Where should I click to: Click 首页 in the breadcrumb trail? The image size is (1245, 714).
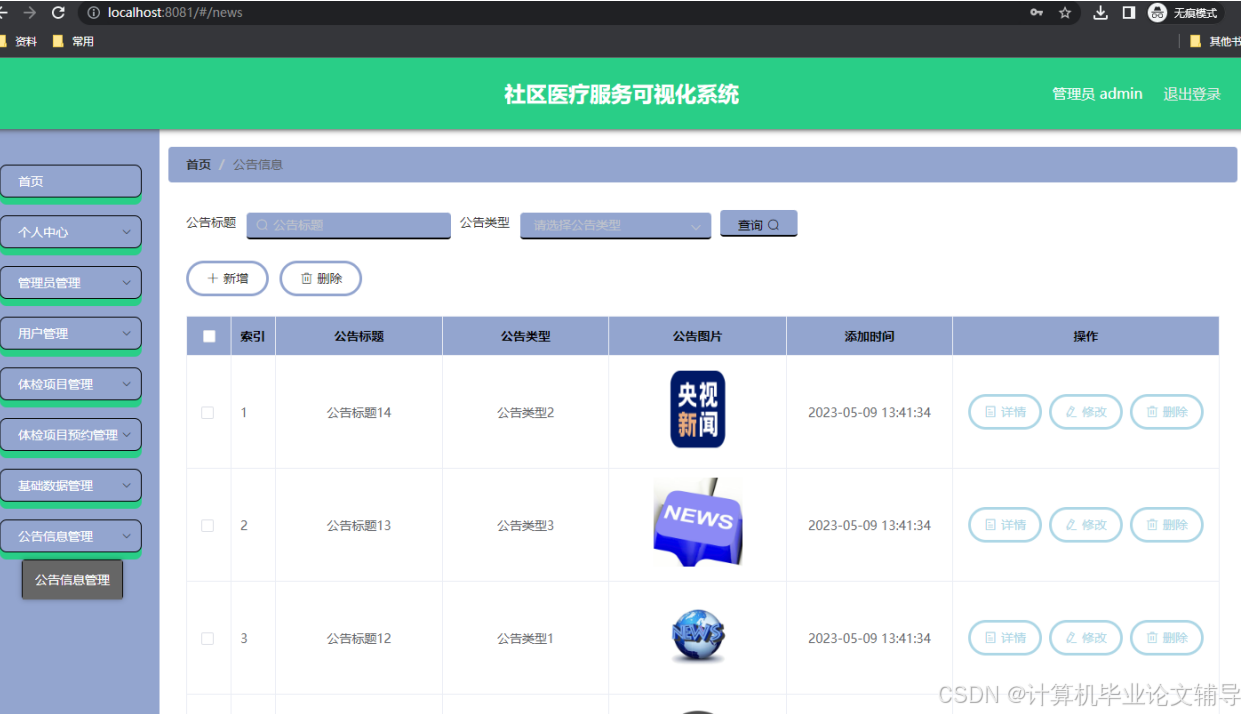197,164
